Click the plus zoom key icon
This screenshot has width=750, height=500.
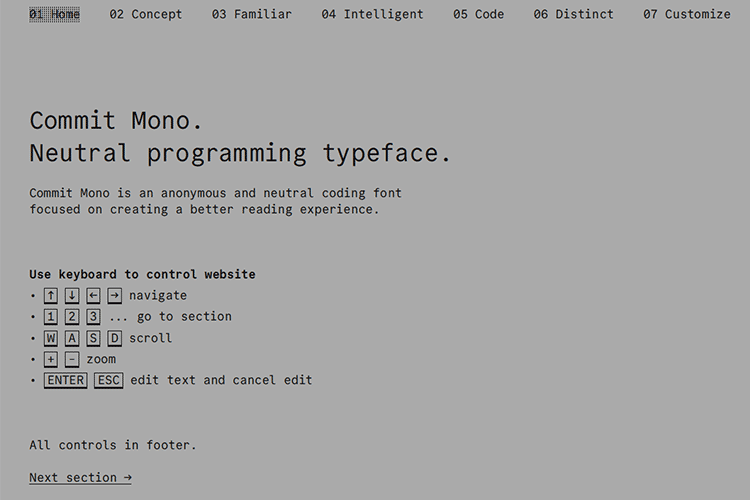click(x=51, y=360)
